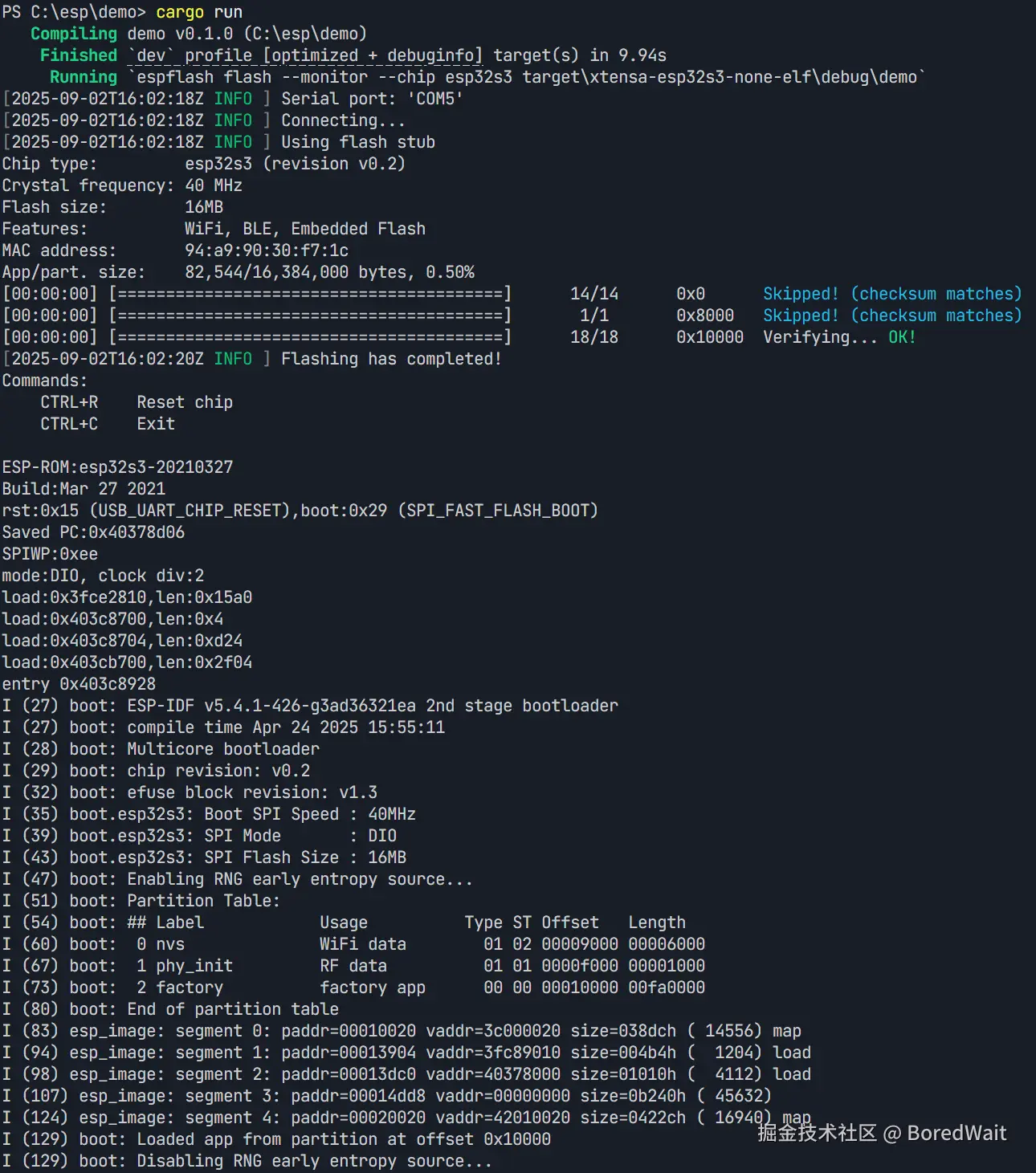Click the green "Finished" status word

pos(79,55)
